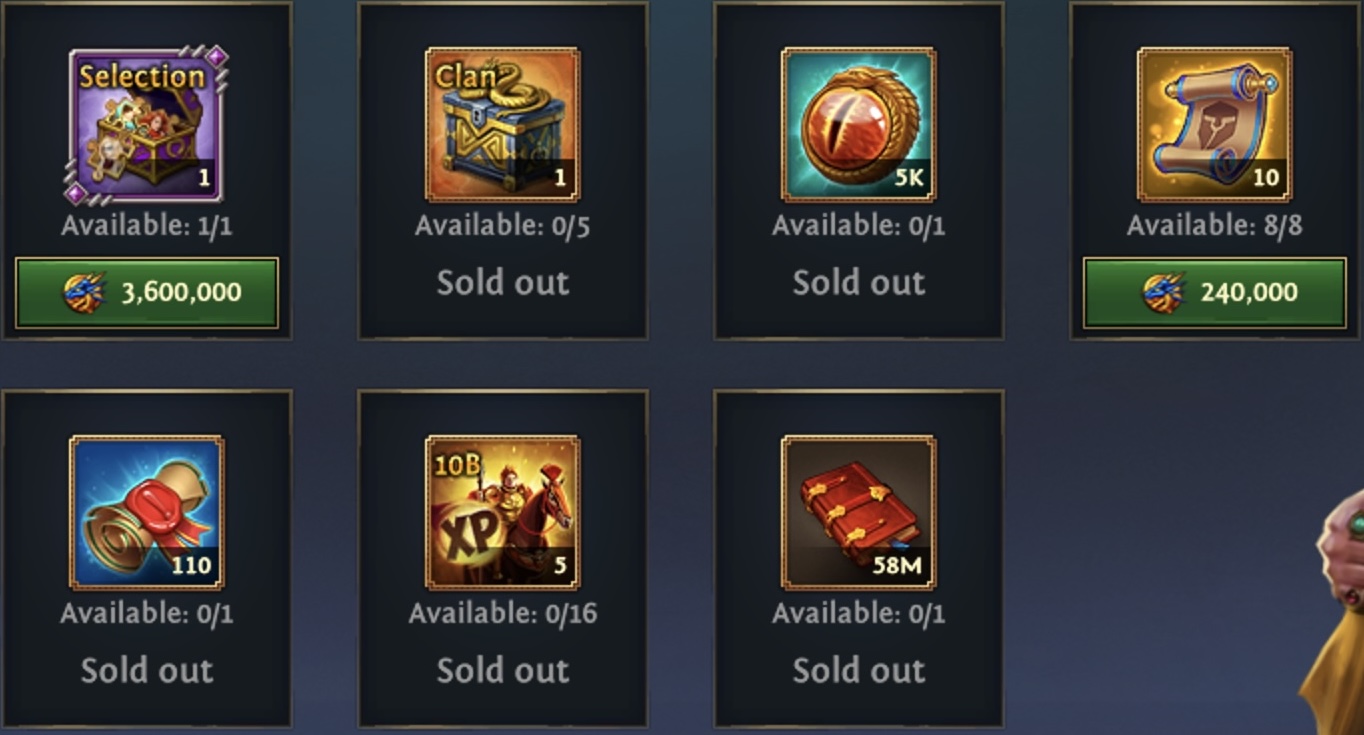Click the coin icon on 3,600,000 button

click(84, 292)
